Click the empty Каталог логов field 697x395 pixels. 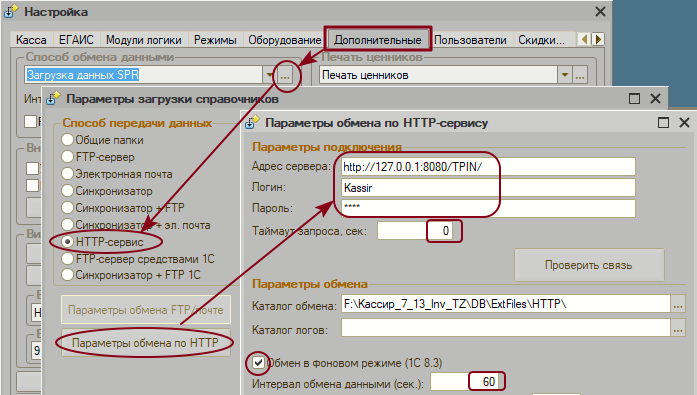tap(505, 328)
